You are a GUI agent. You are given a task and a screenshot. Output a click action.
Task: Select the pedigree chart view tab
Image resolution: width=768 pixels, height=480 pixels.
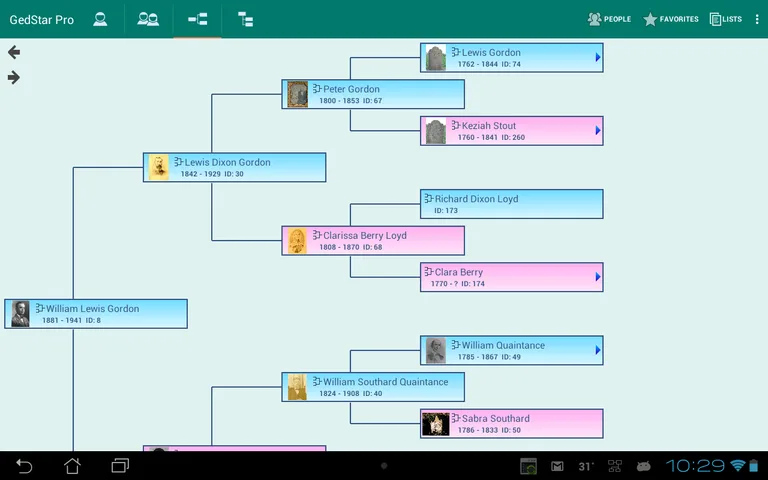click(197, 20)
